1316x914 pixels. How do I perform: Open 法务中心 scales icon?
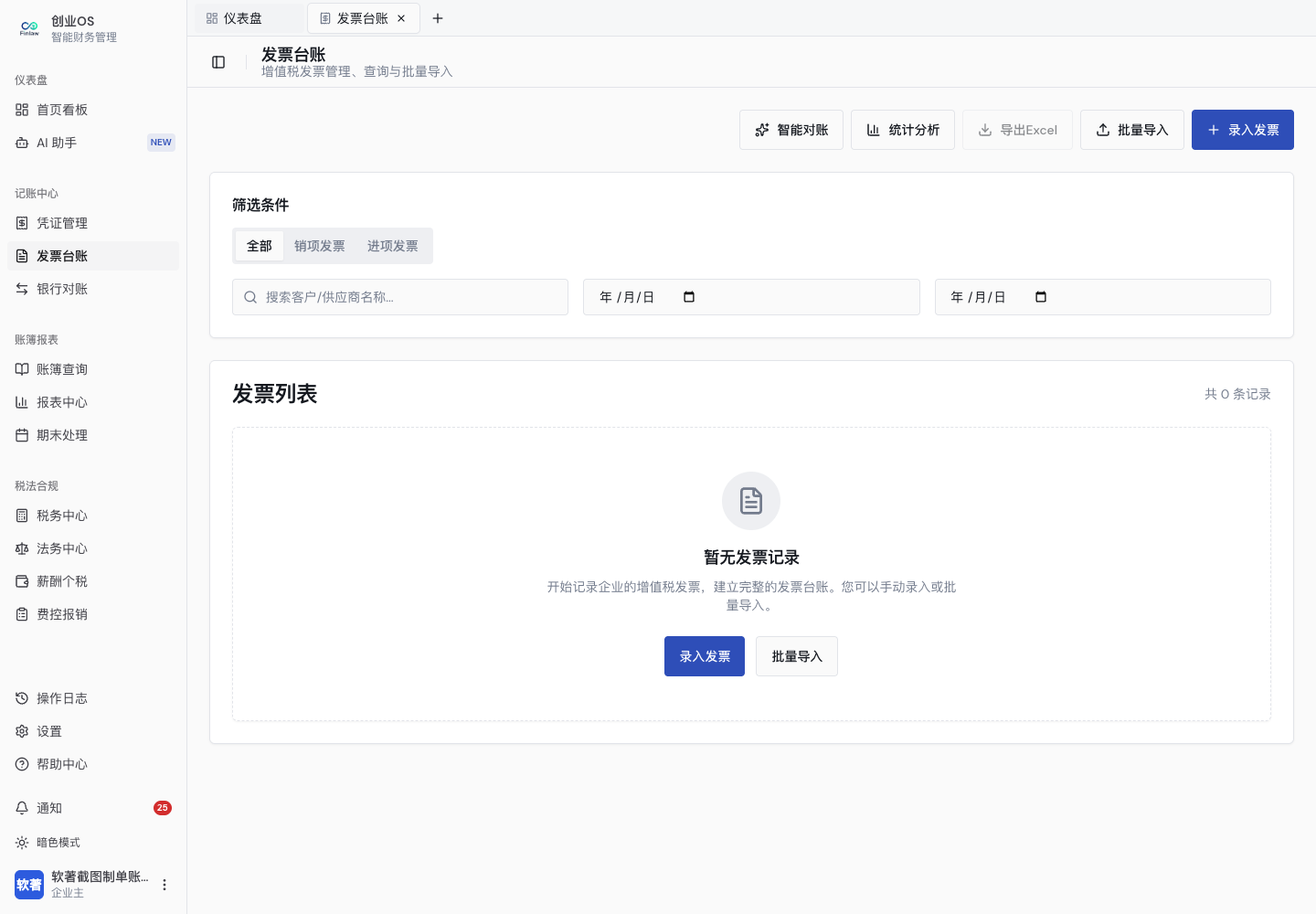coord(22,548)
